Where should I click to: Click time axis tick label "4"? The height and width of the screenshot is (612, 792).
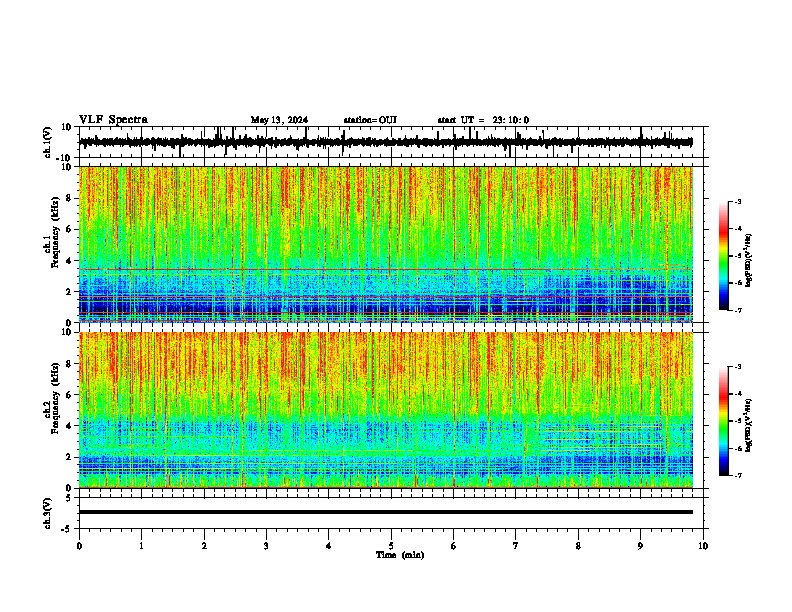pos(329,546)
